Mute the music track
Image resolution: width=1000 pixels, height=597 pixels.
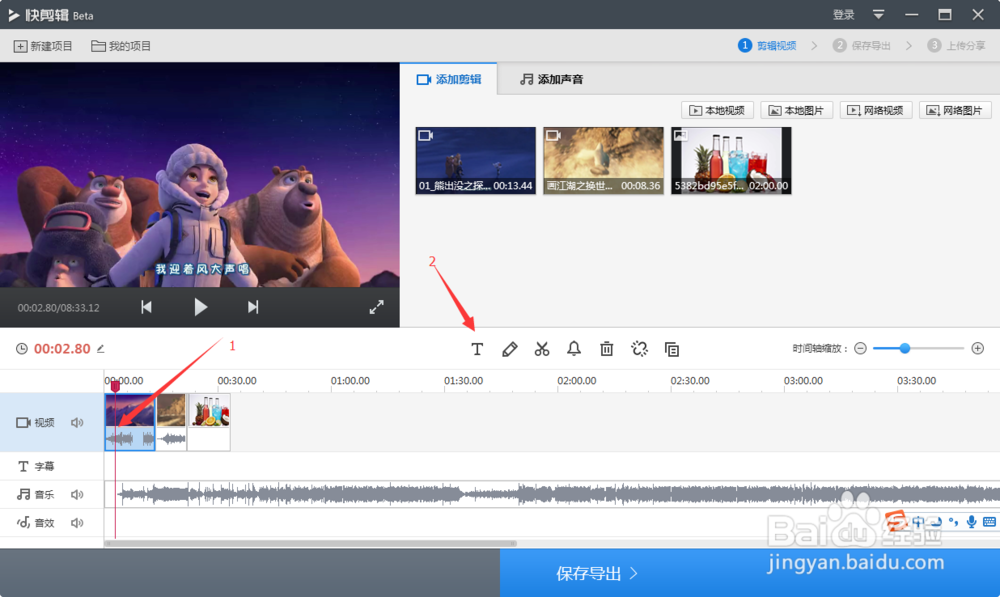(77, 494)
